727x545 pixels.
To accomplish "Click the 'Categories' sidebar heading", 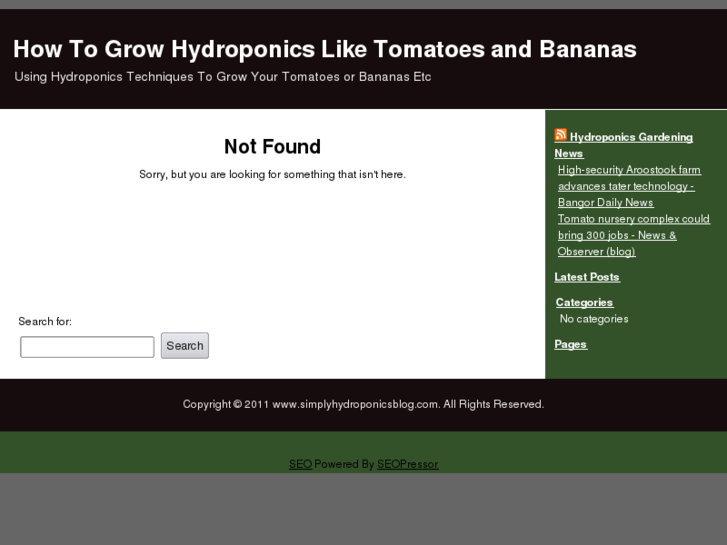I will (x=584, y=302).
